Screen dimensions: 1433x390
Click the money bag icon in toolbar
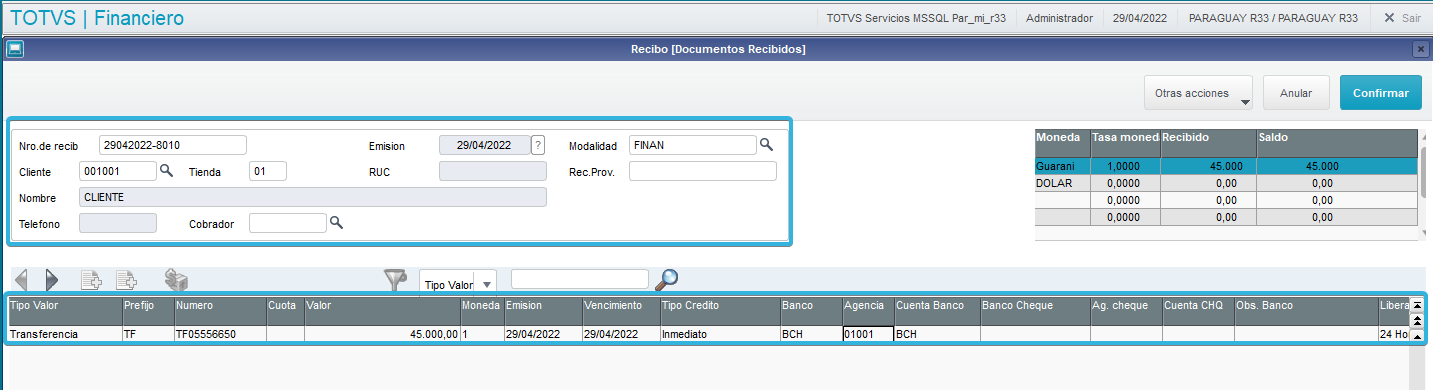pos(177,280)
